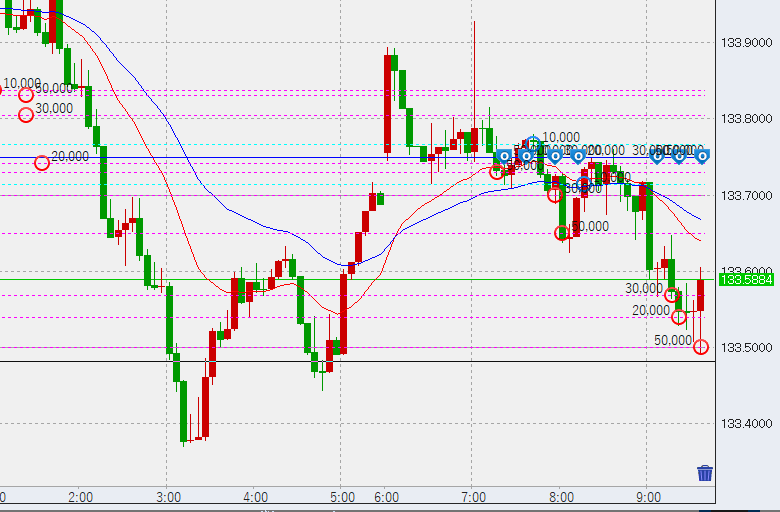The image size is (780, 512).
Task: Click the 133.4000 price axis label
Action: point(745,423)
